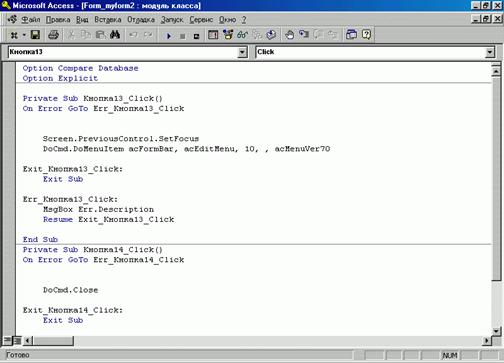Screen dimensions: 504x363
Task: Open the Отладка menu
Action: (141, 20)
